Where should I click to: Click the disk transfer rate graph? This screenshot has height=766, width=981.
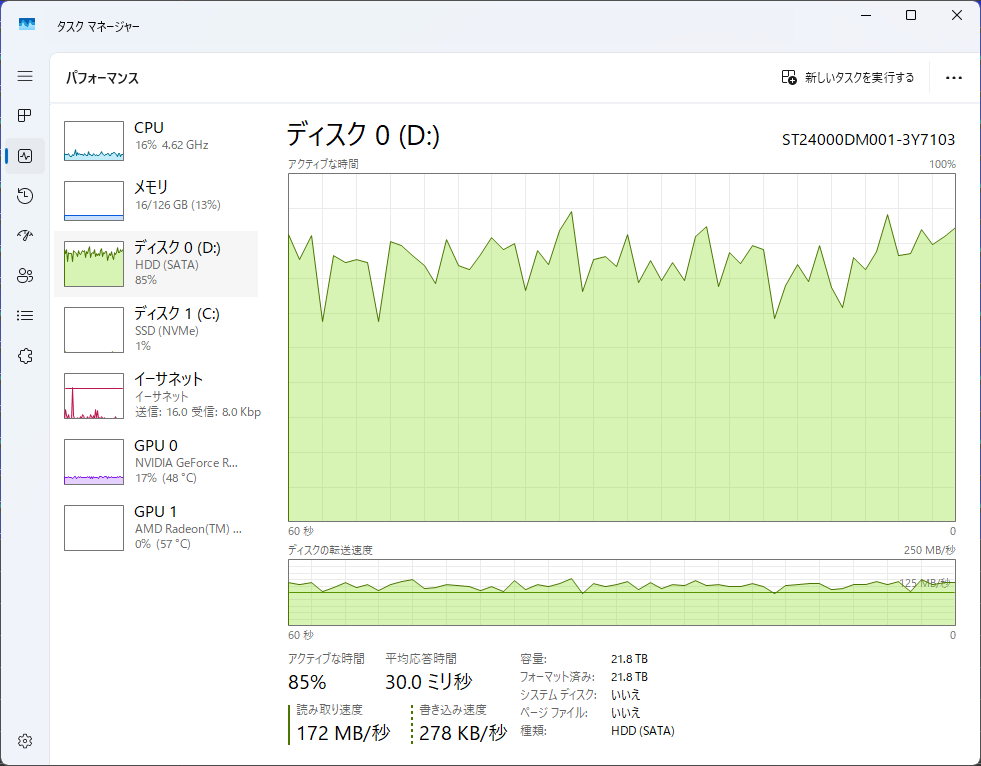tap(622, 592)
